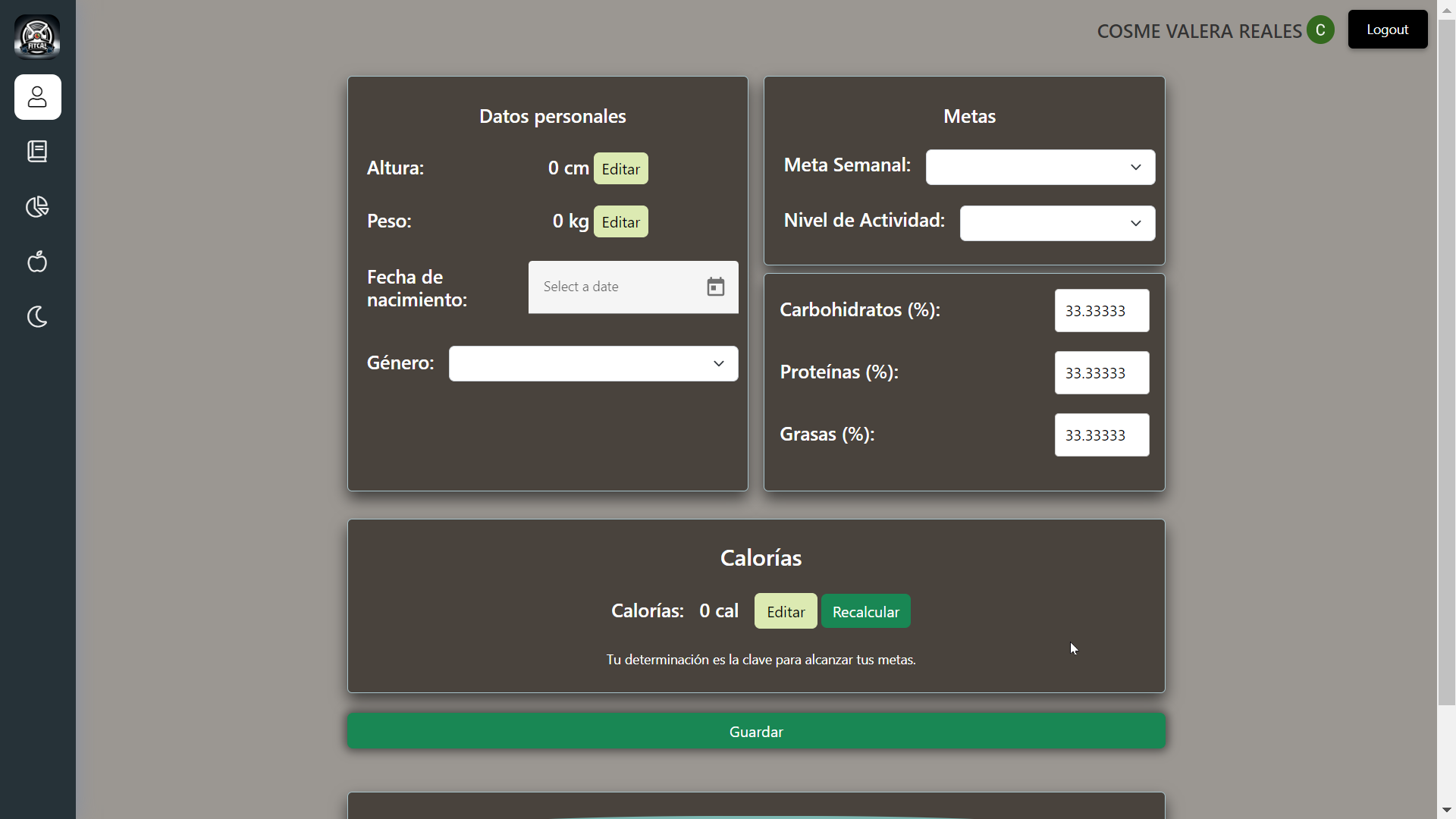Open the pie chart statistics icon

pos(37,207)
